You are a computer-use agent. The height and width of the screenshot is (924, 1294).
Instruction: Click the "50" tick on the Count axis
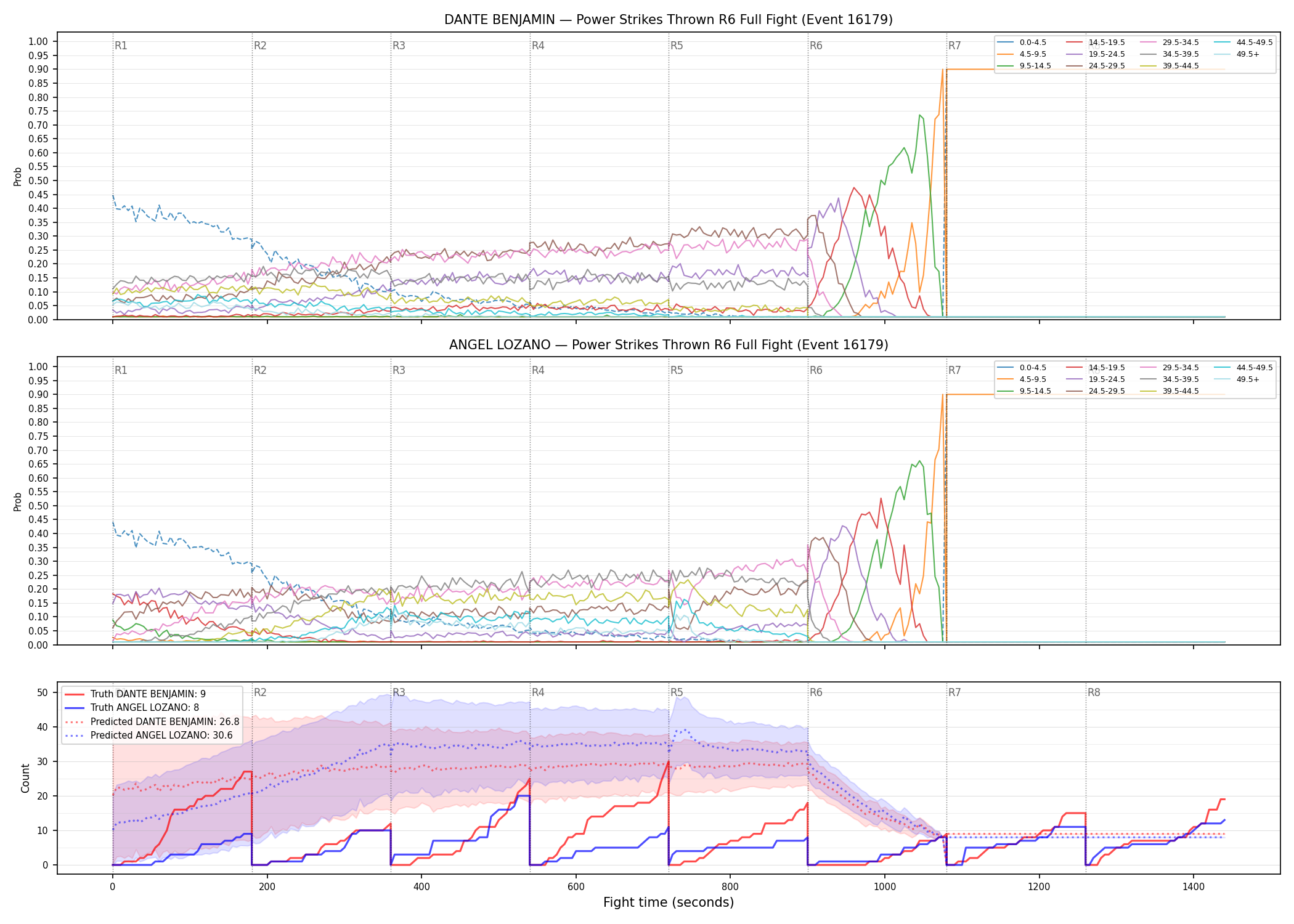coord(43,692)
